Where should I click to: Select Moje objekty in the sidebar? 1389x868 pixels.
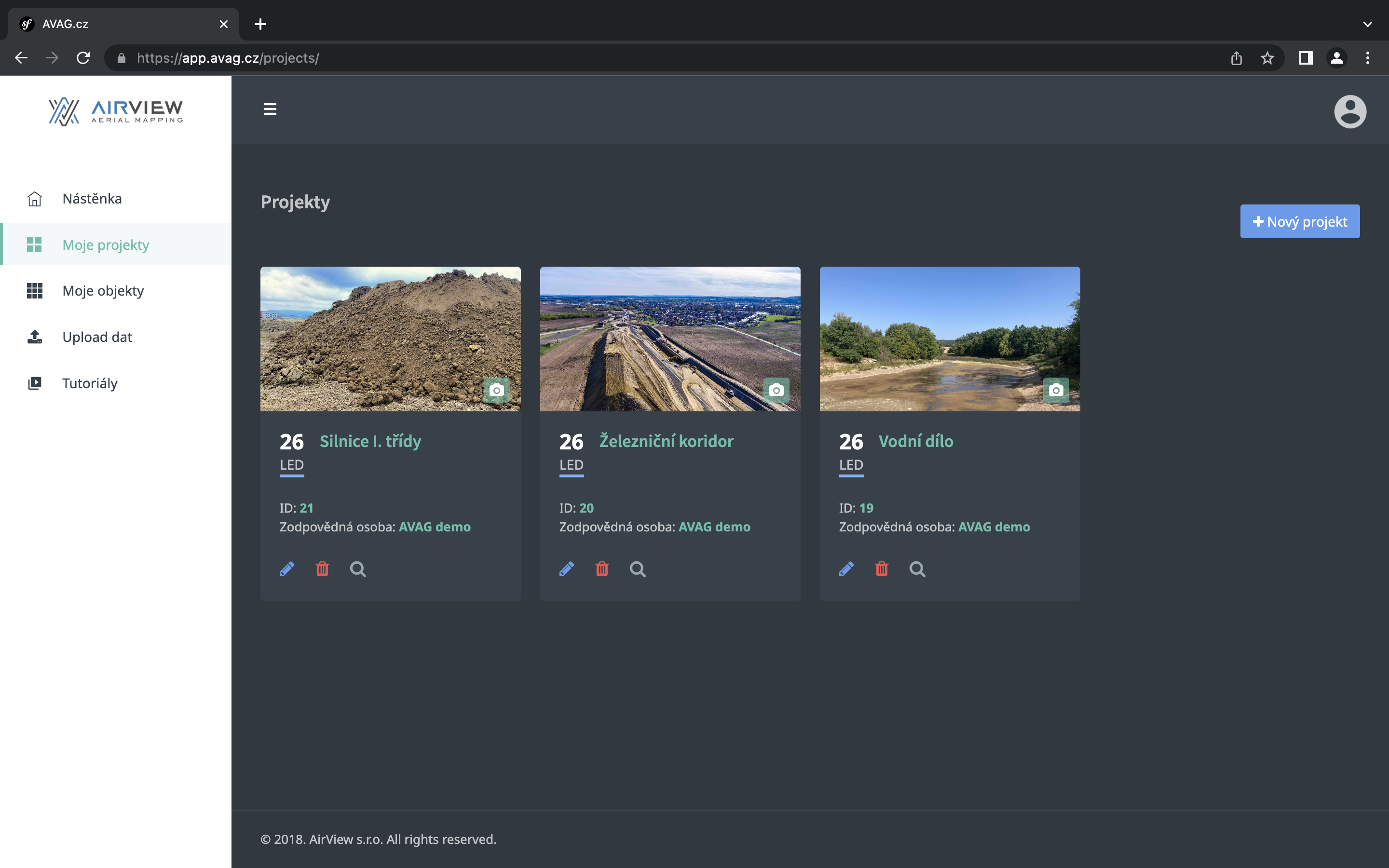pos(103,290)
